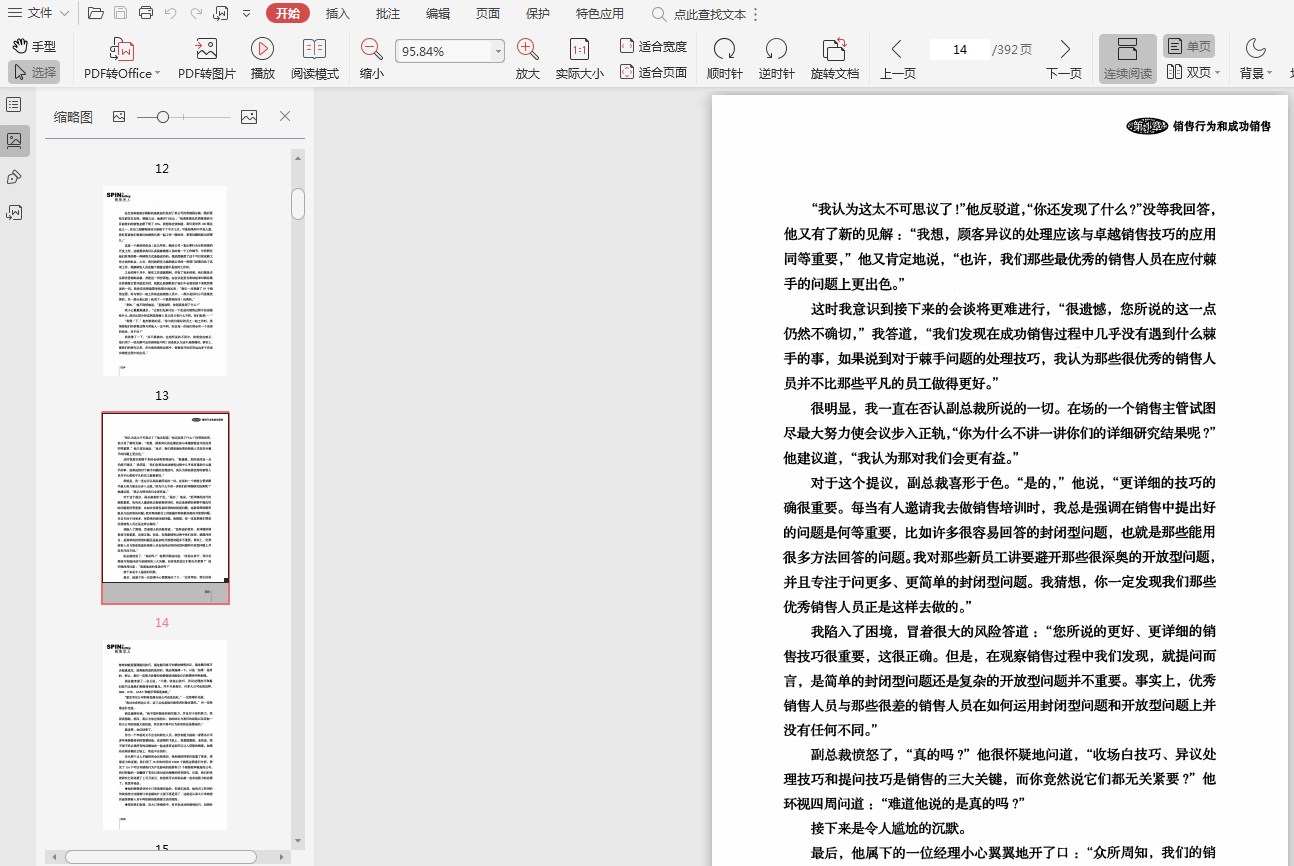Open the zoom percentage dropdown
The width and height of the screenshot is (1294, 866).
pos(498,51)
